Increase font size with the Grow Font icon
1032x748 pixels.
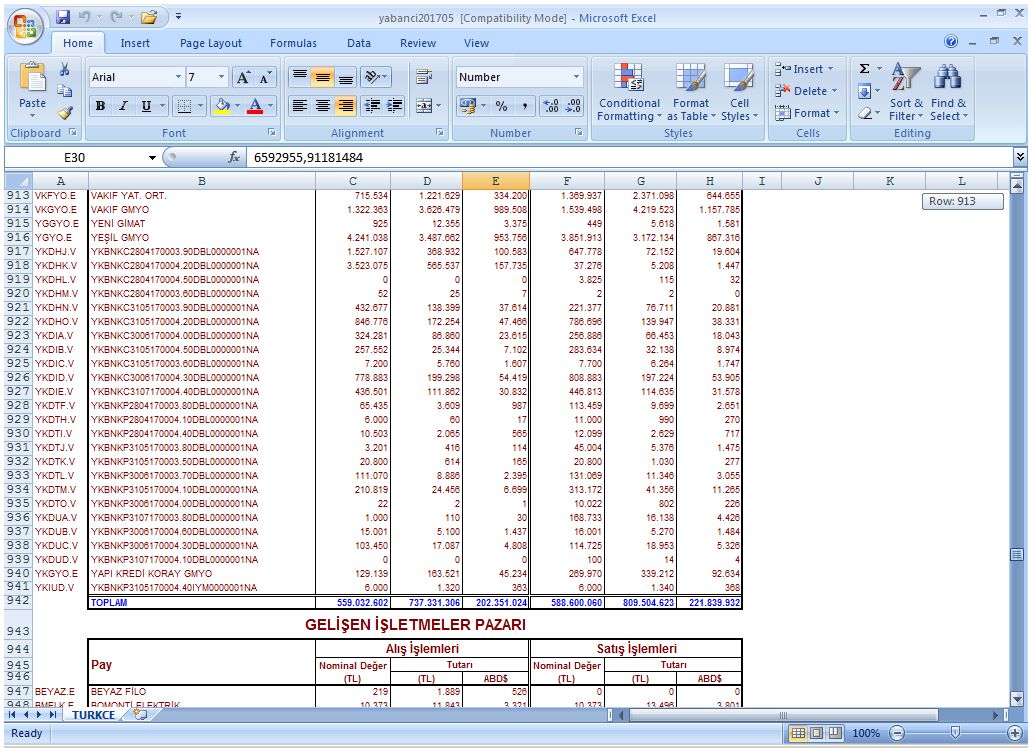click(243, 78)
